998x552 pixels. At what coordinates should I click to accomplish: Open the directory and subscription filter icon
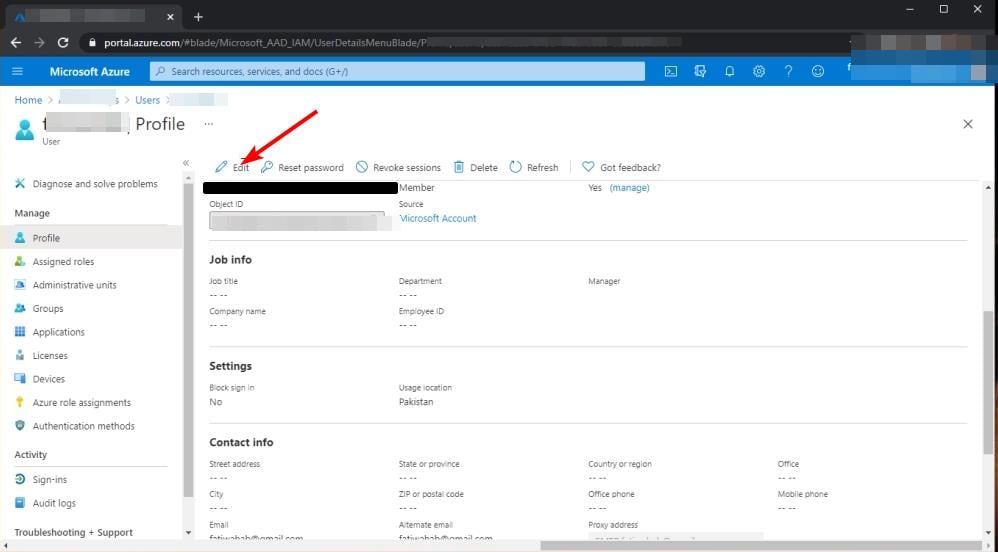(700, 71)
